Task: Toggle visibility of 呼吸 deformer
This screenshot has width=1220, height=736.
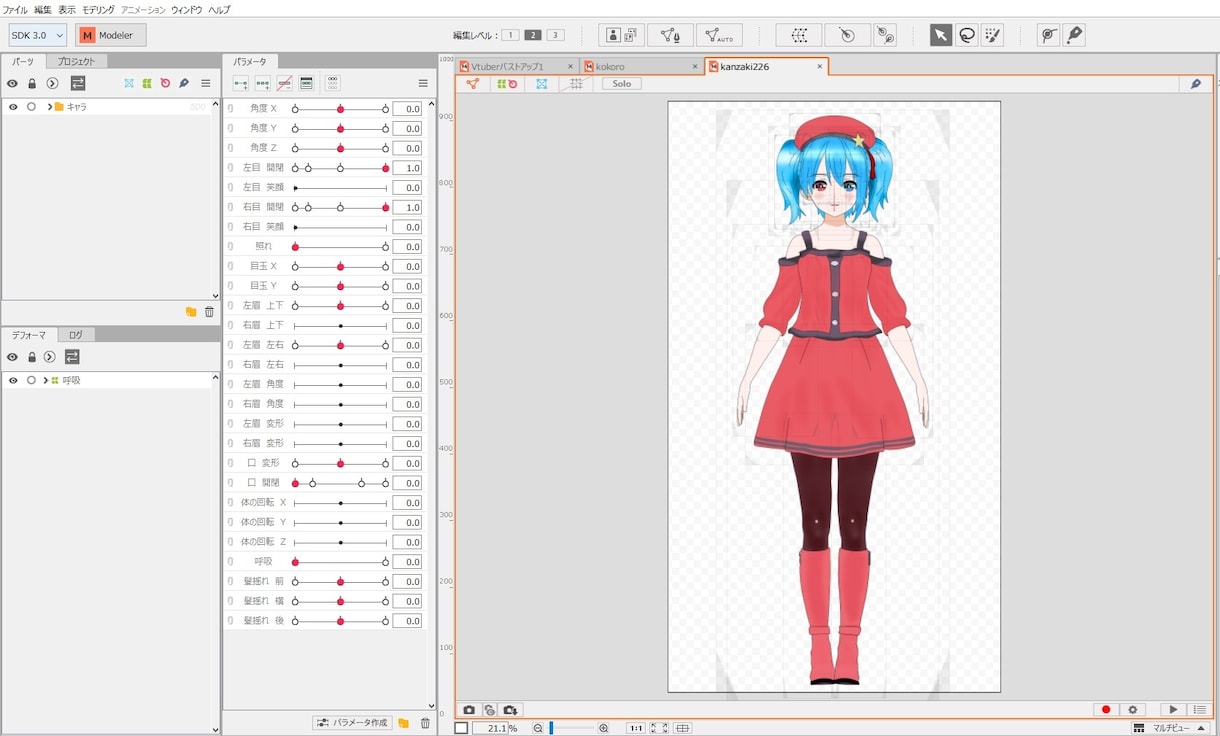Action: pyautogui.click(x=13, y=381)
